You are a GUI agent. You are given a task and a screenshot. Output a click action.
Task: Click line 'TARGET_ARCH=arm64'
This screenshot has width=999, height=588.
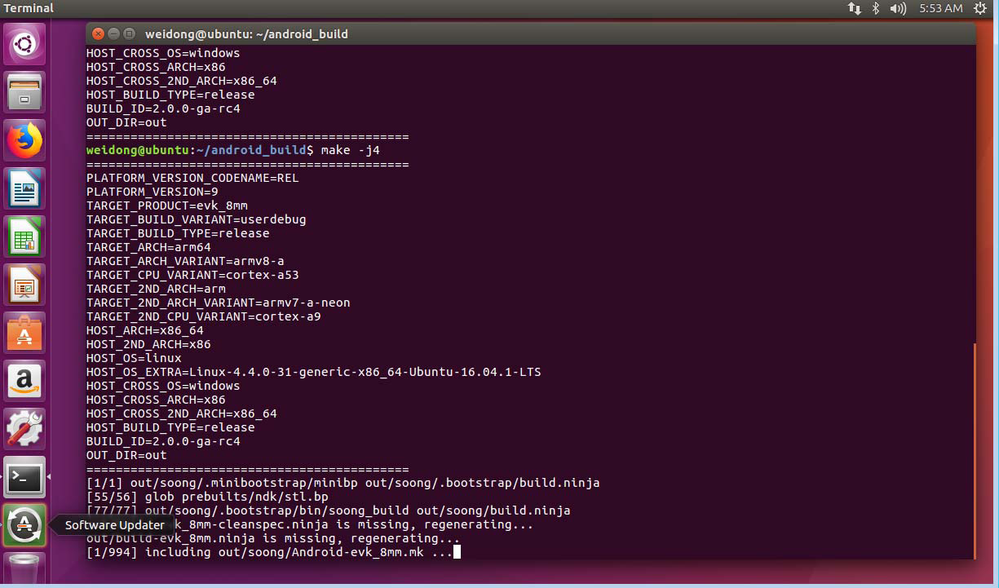[148, 247]
